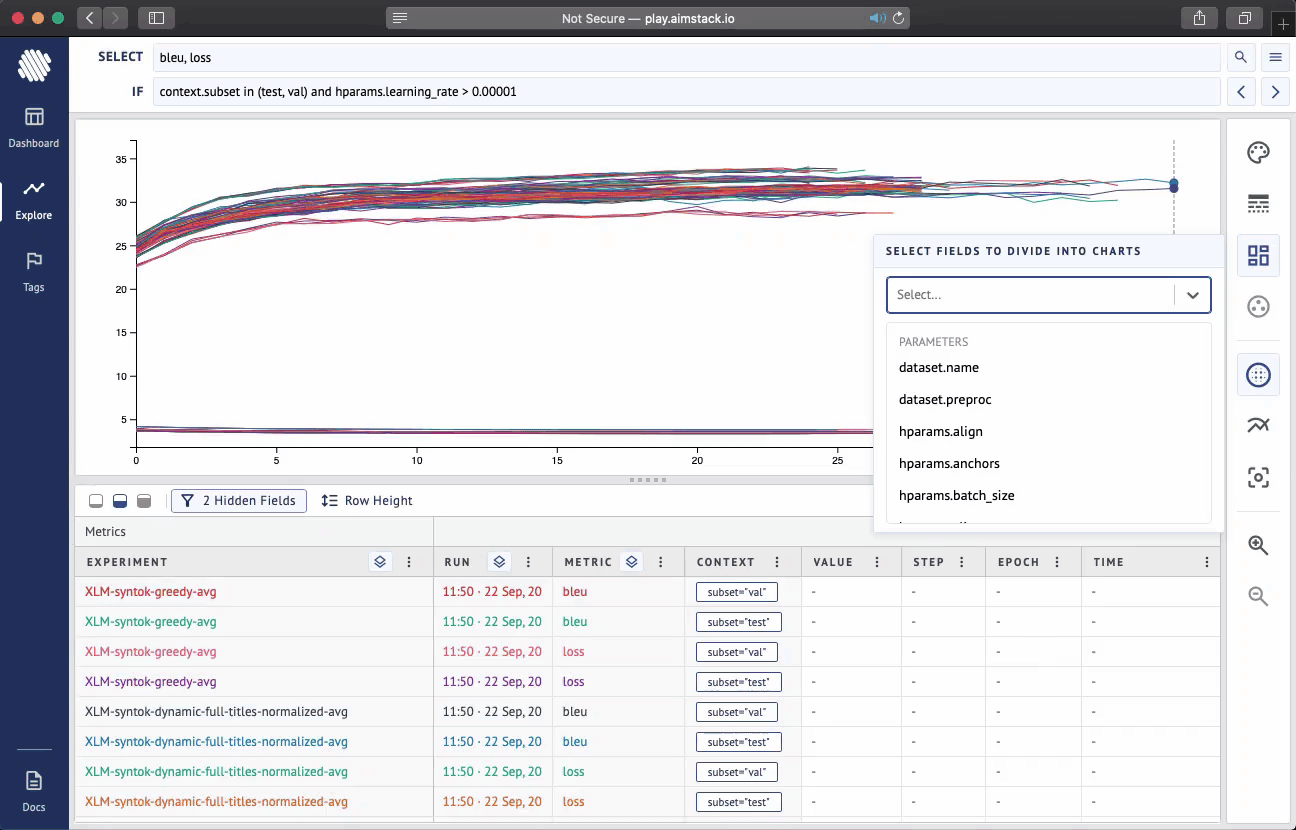Open the 2 Hidden Fields filter
The width and height of the screenshot is (1296, 830).
[239, 501]
